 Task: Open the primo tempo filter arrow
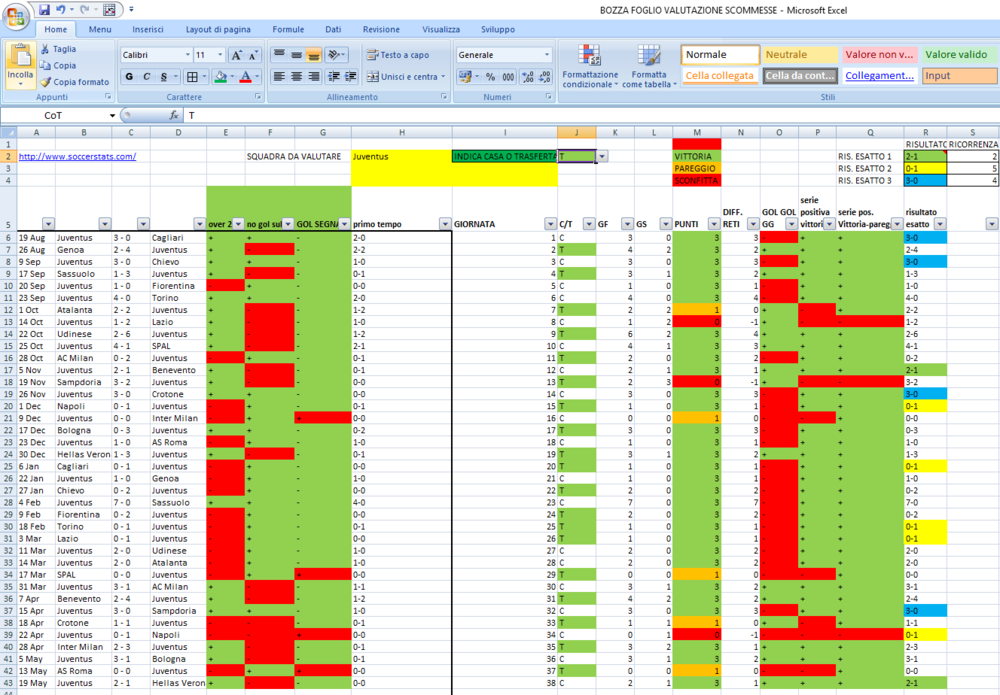[x=445, y=224]
